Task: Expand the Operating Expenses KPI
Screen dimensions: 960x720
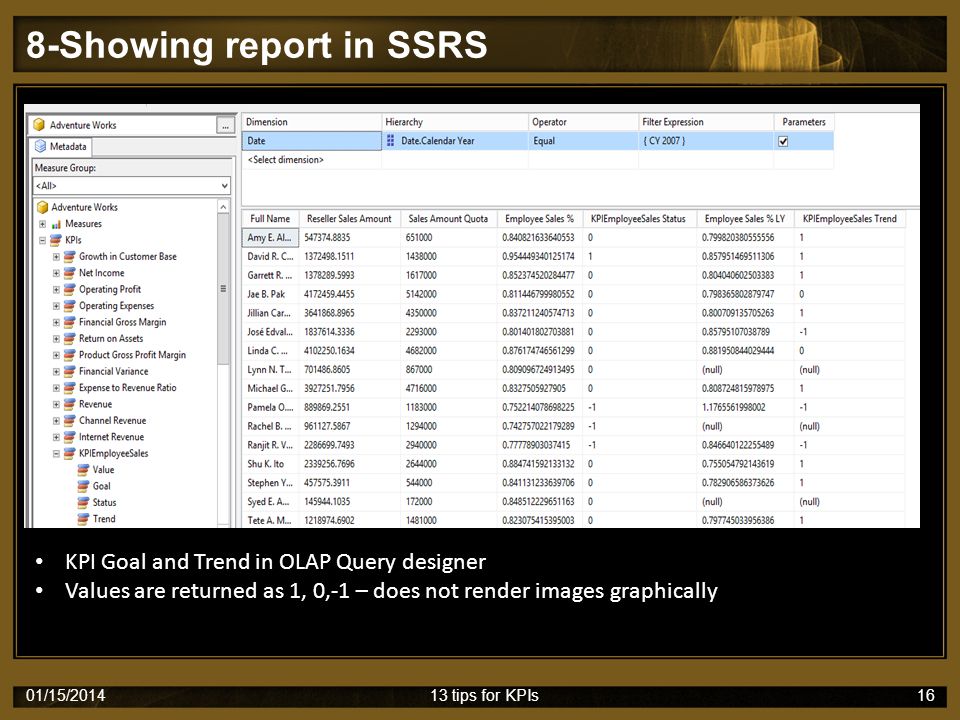Action: 56,306
